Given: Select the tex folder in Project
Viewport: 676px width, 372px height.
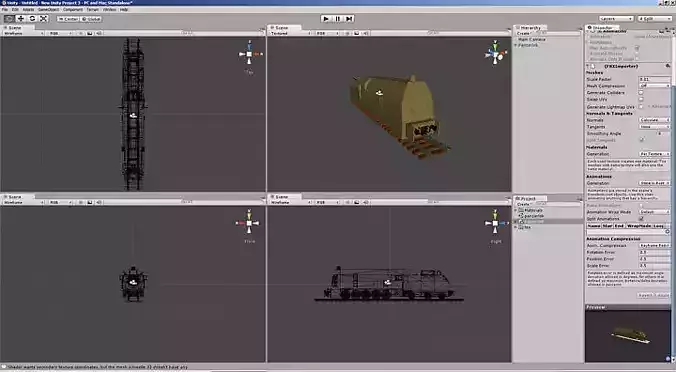Looking at the screenshot, I should click(x=526, y=227).
